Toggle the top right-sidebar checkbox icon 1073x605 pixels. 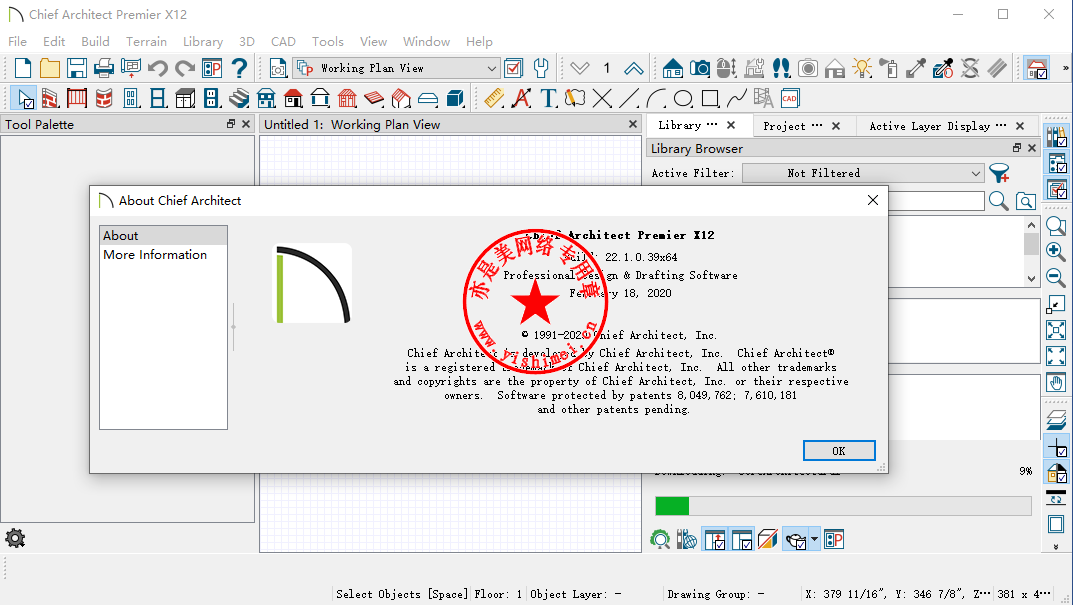click(1056, 137)
